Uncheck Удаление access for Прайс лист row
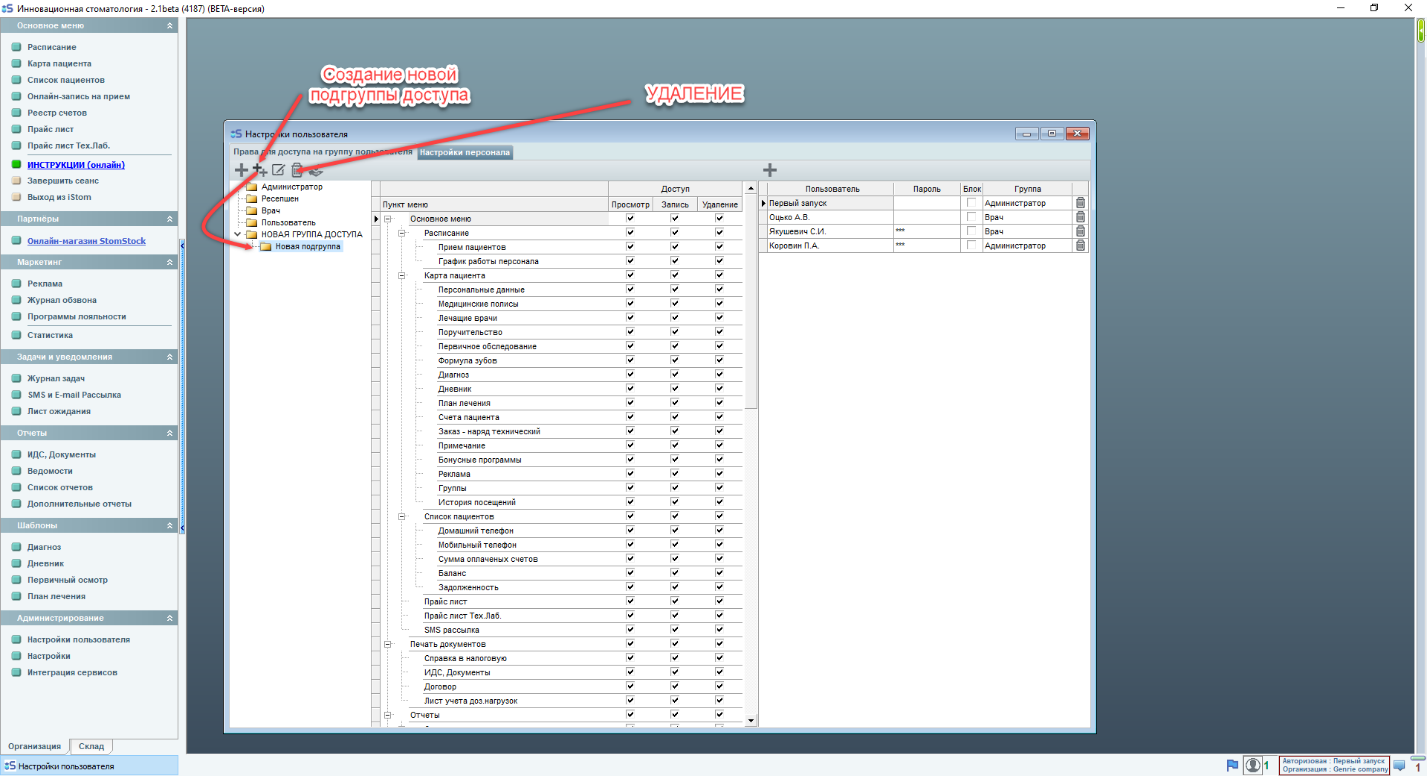The image size is (1427, 776). [x=719, y=602]
